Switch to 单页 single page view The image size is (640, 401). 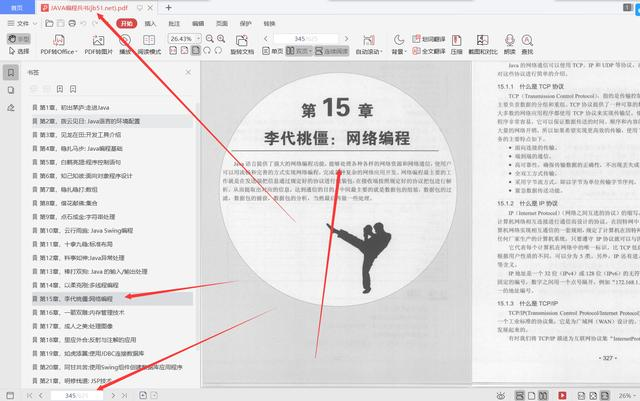pos(272,51)
